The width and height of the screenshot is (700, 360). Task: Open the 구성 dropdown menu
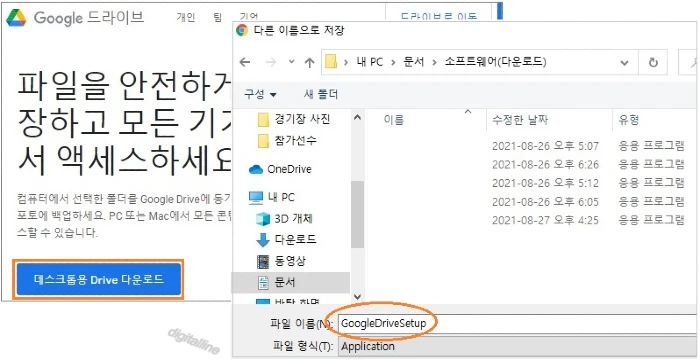(x=260, y=95)
